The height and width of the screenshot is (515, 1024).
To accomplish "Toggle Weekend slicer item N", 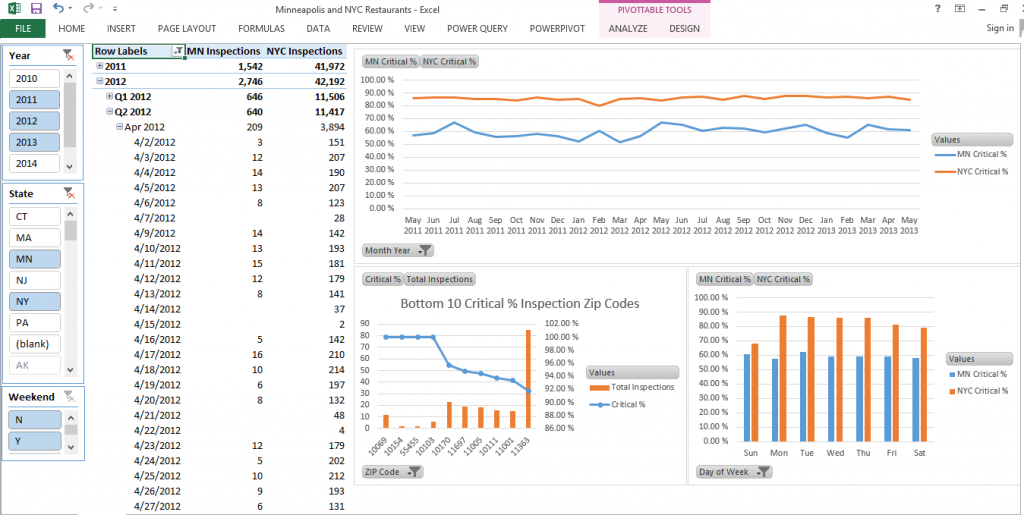I will pyautogui.click(x=35, y=420).
